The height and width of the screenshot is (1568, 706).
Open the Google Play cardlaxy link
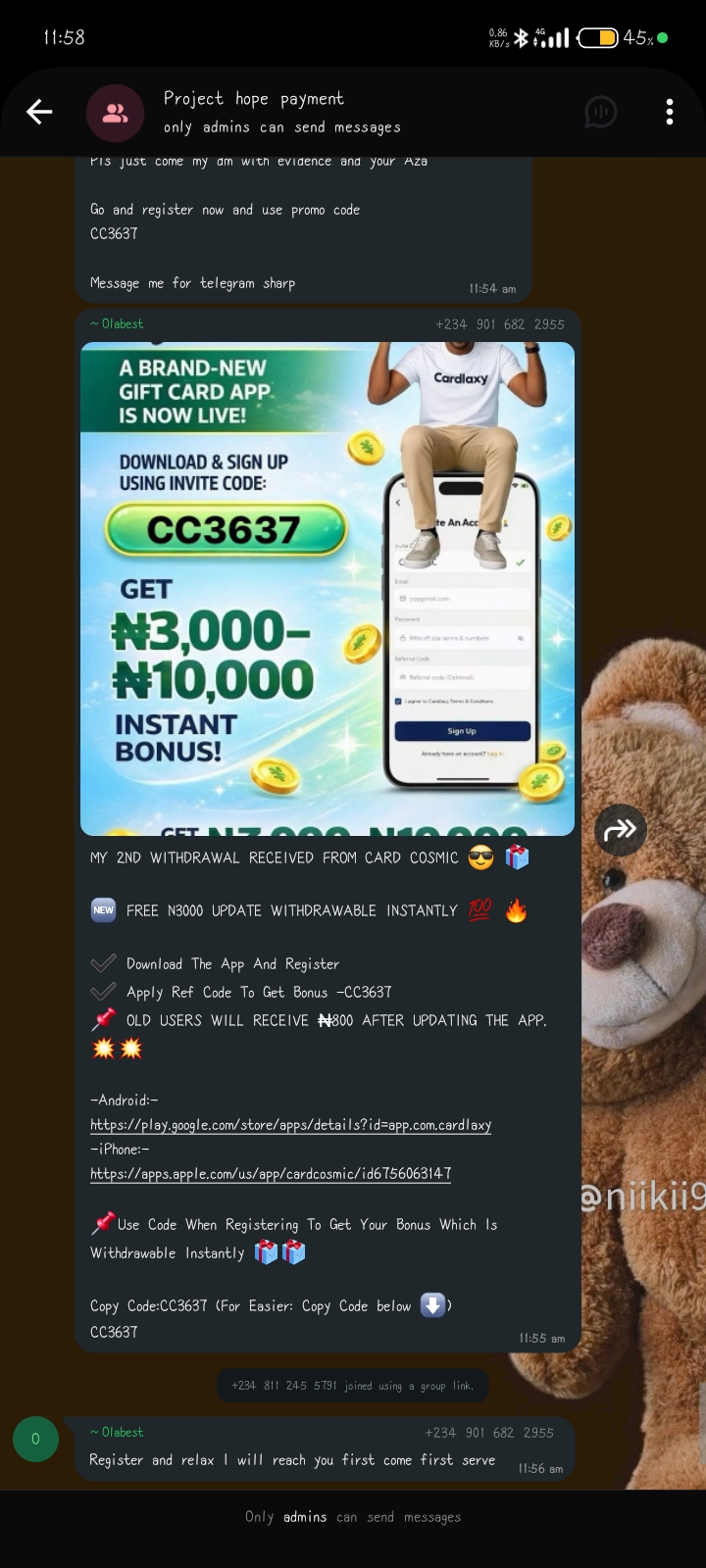point(291,1124)
